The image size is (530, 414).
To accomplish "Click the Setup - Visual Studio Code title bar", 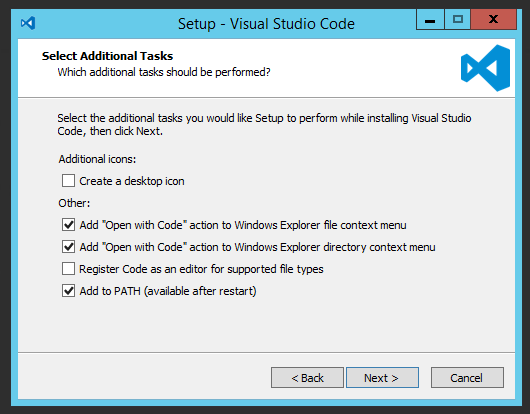I will (x=266, y=24).
